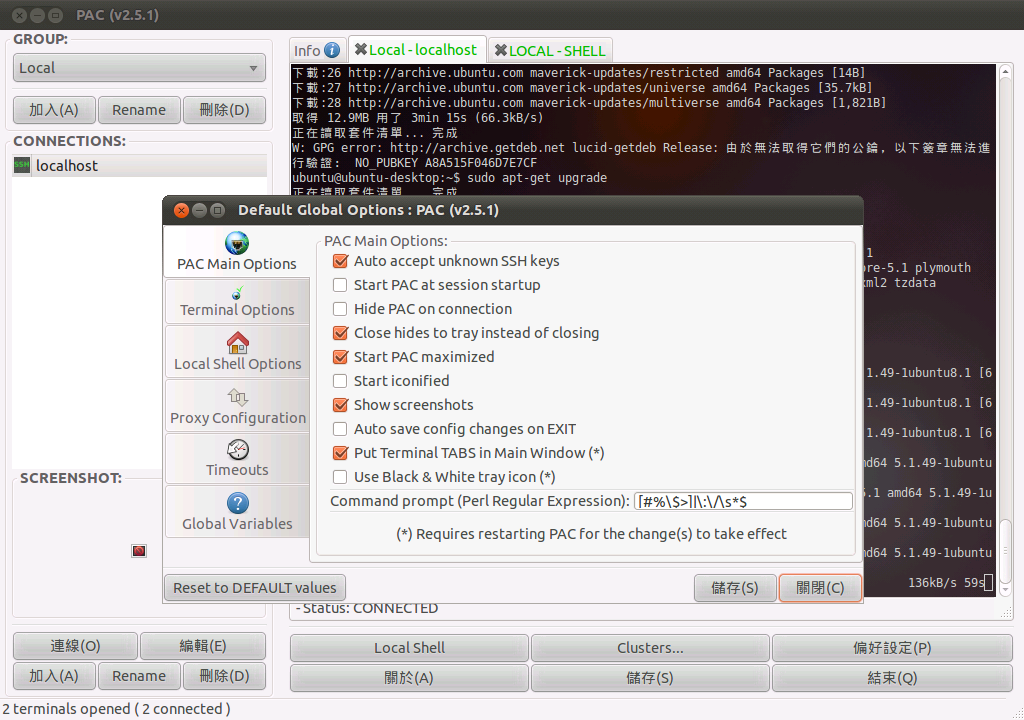Uncheck Start PAC maximized
This screenshot has width=1024, height=720.
[340, 357]
